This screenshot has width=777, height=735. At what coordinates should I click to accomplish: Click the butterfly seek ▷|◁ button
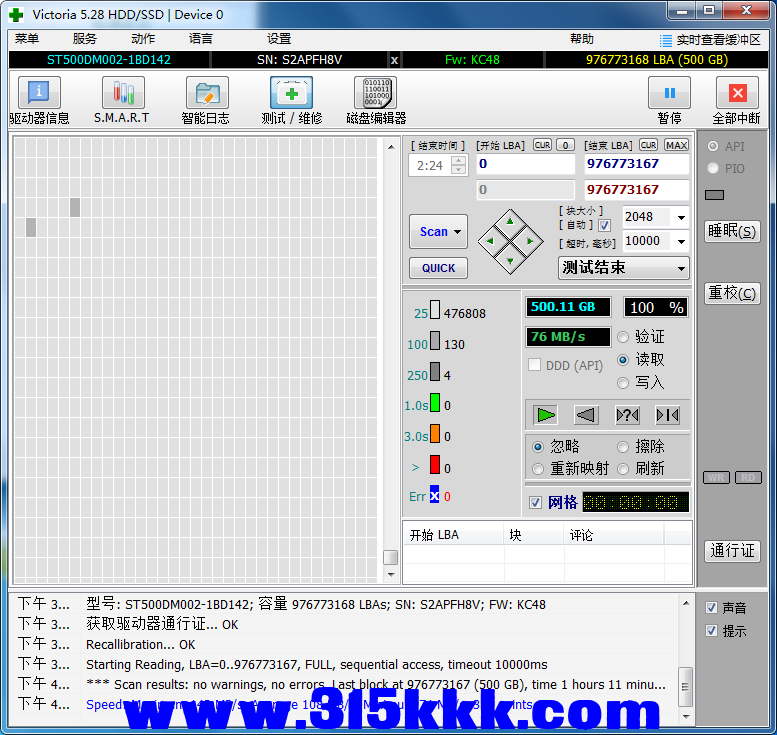(667, 415)
